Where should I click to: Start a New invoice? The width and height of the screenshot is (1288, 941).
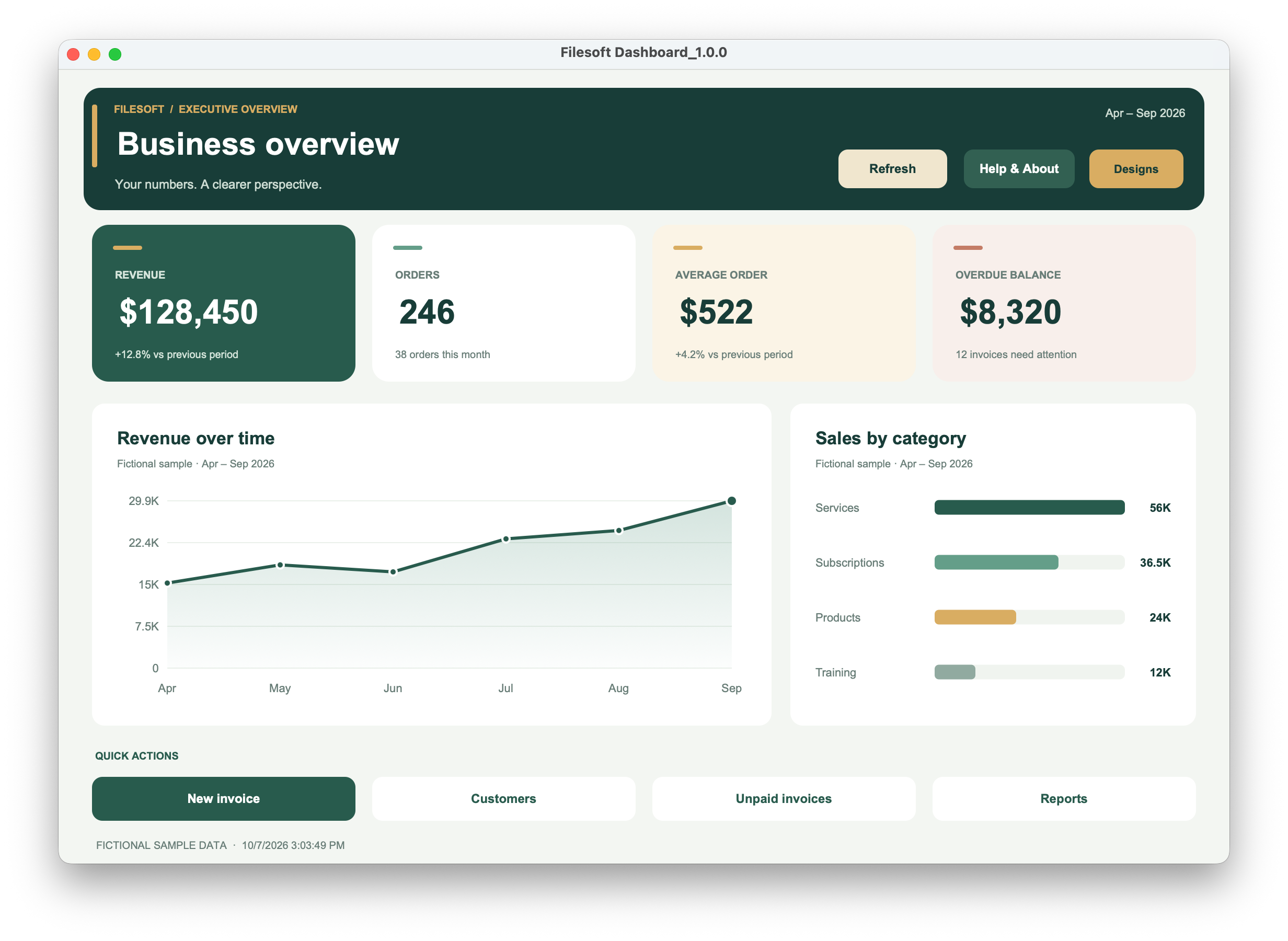click(x=223, y=799)
